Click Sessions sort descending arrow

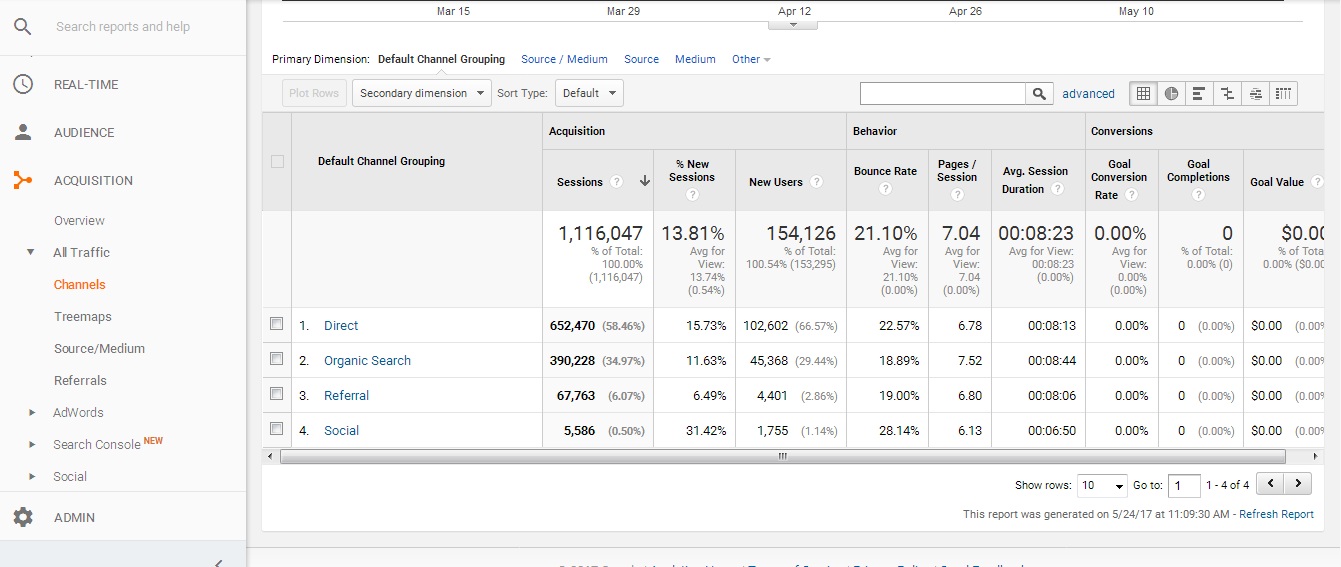pos(645,182)
